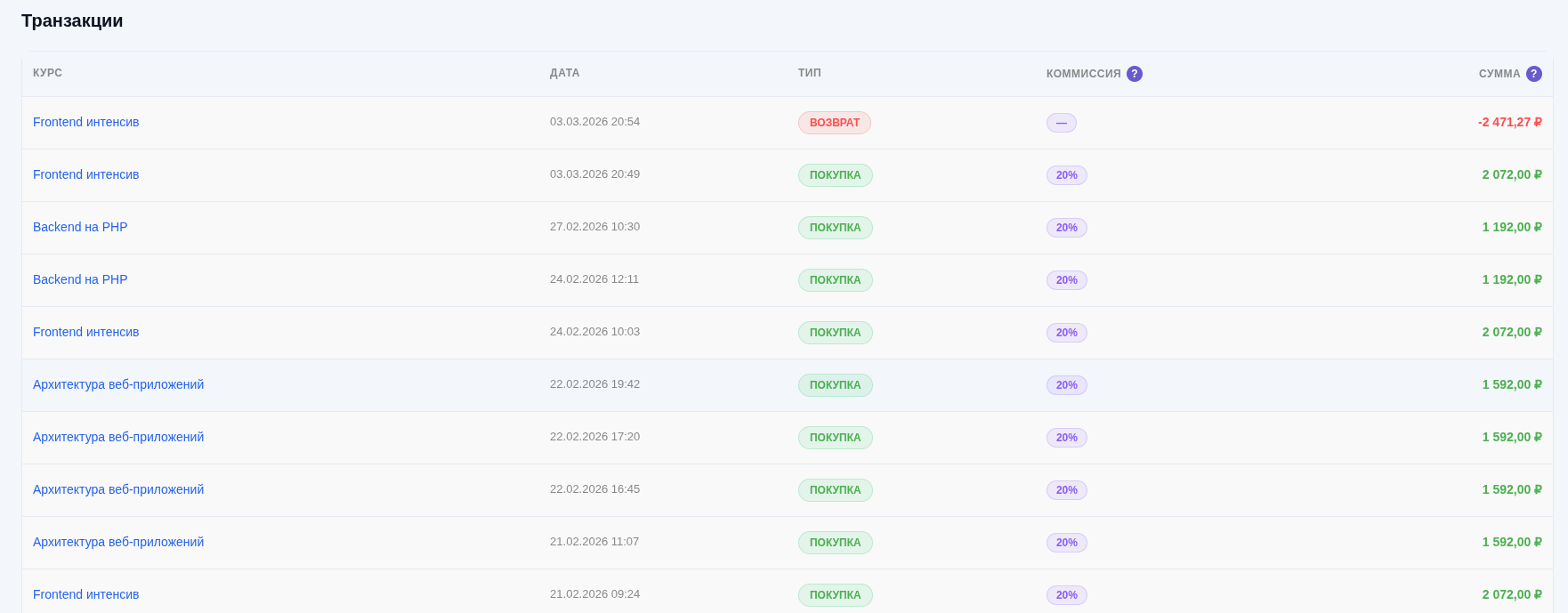Click the Курс column header
This screenshot has width=1568, height=613.
pyautogui.click(x=48, y=73)
